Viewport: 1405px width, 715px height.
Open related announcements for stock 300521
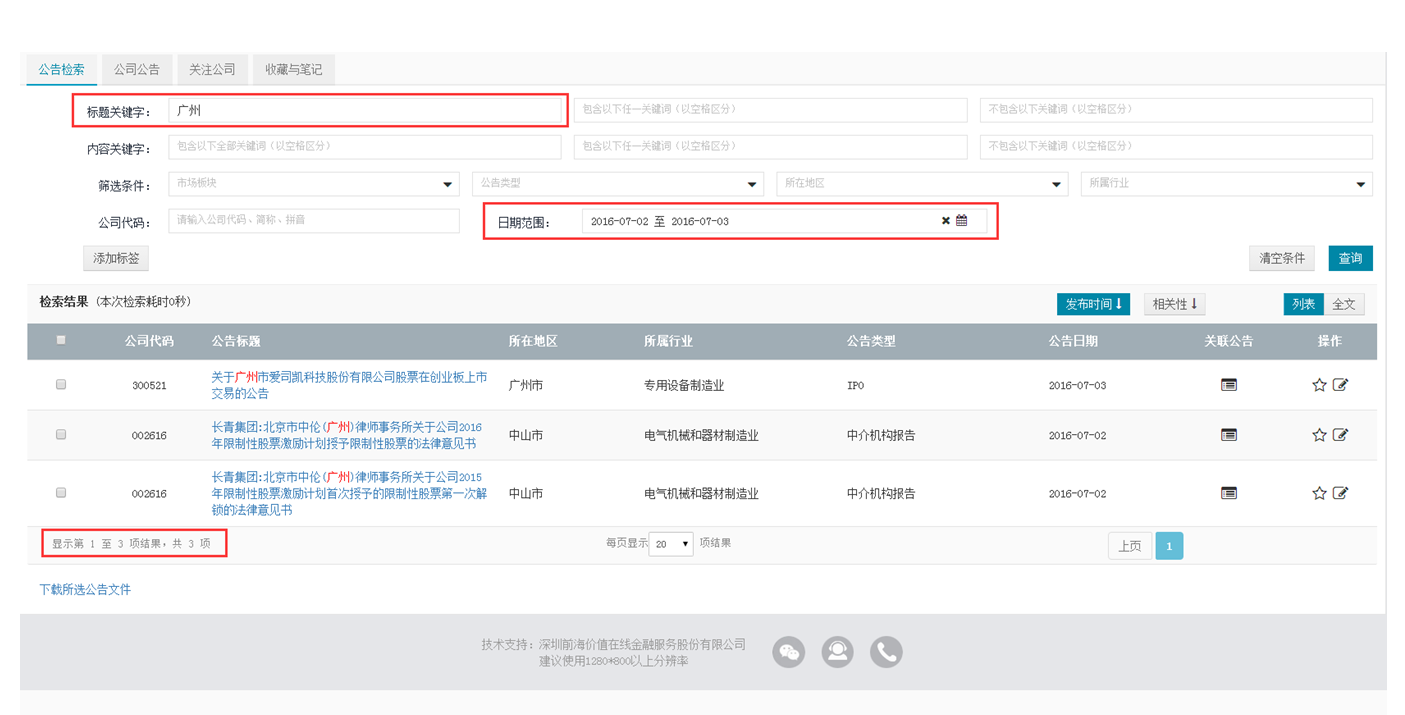coord(1229,385)
